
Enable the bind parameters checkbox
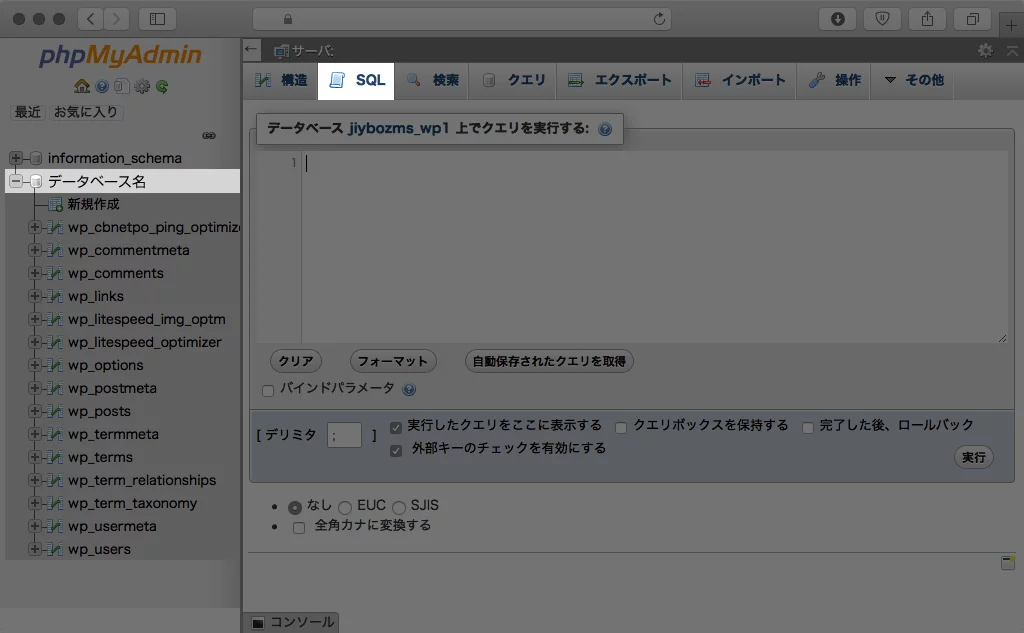268,391
